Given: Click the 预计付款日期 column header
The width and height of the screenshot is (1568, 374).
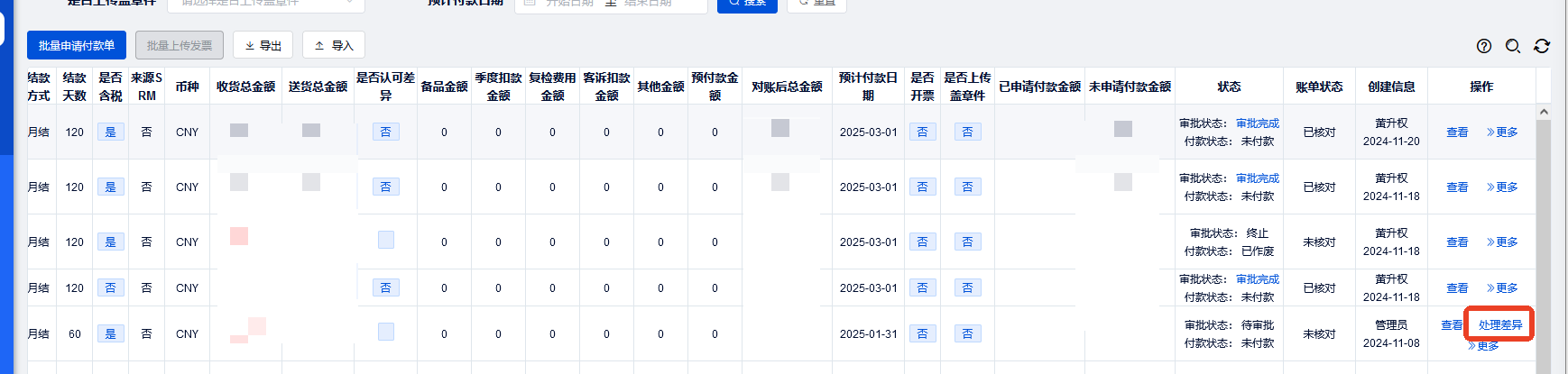Looking at the screenshot, I should 868,87.
